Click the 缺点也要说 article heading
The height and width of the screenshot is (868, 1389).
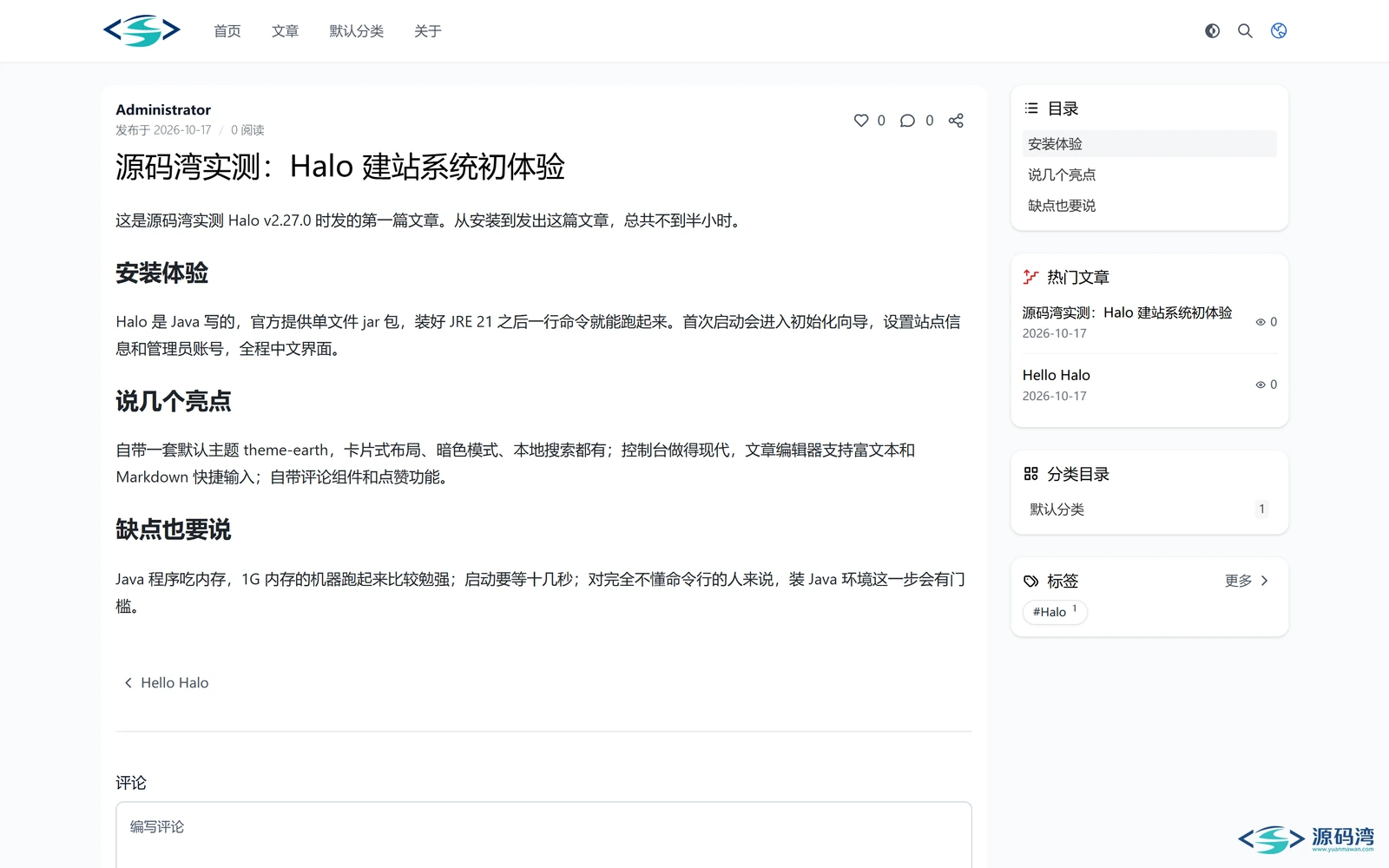click(x=173, y=530)
